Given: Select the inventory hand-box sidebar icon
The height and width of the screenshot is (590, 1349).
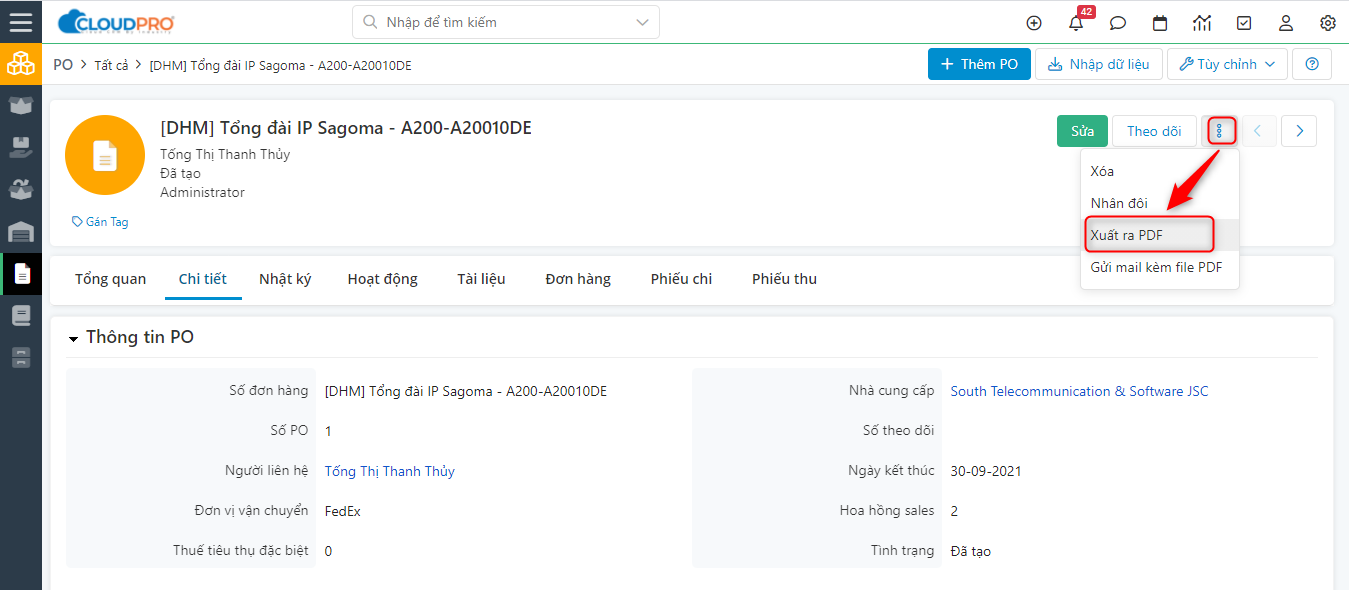Looking at the screenshot, I should click(x=21, y=148).
